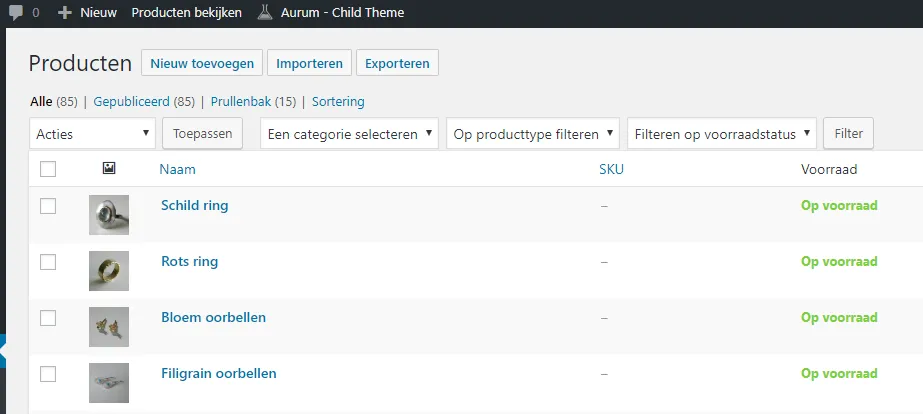The height and width of the screenshot is (414, 923).
Task: Open the Schild ring product thumbnail
Action: pyautogui.click(x=109, y=214)
